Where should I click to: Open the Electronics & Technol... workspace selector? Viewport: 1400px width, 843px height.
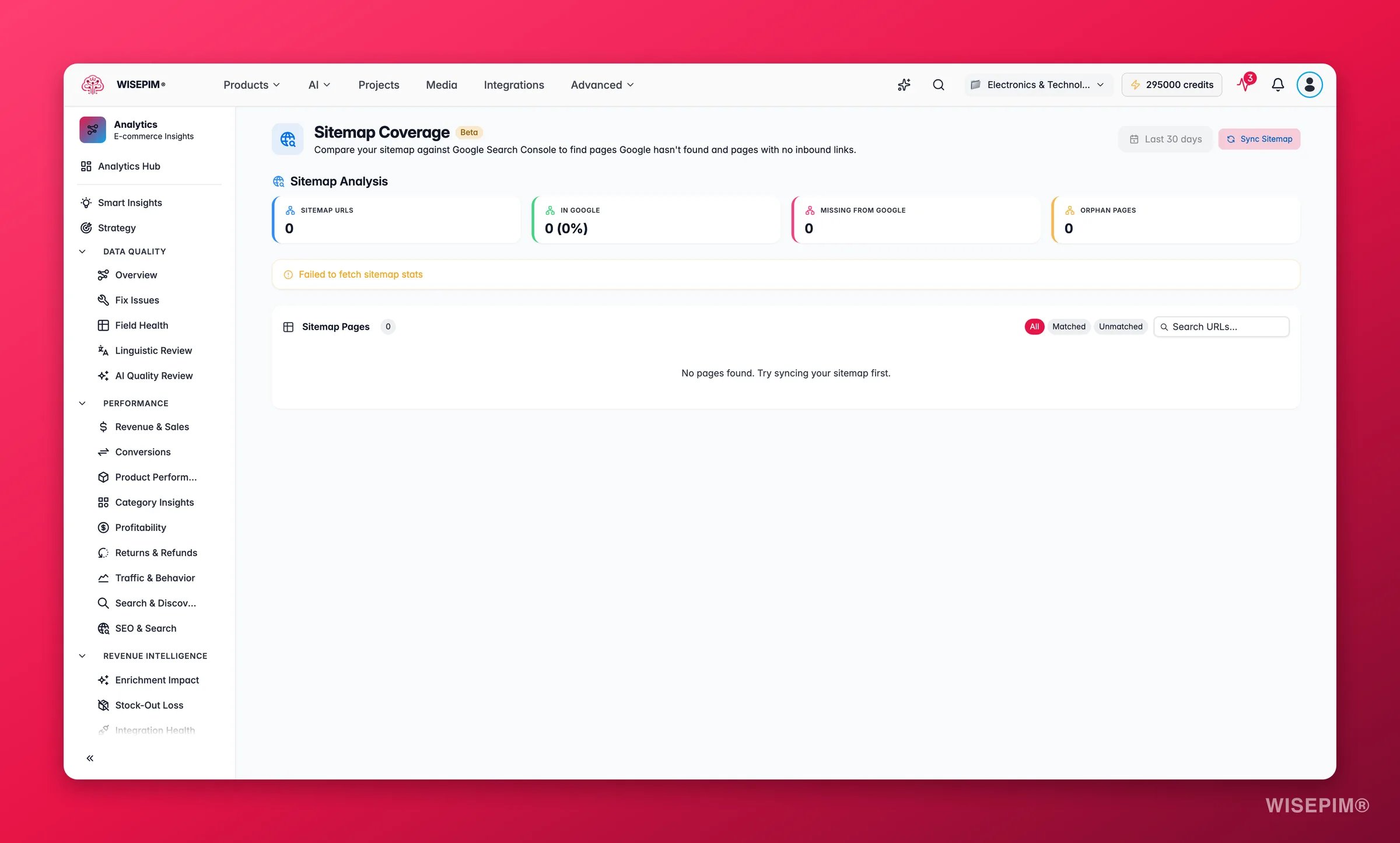tap(1038, 85)
